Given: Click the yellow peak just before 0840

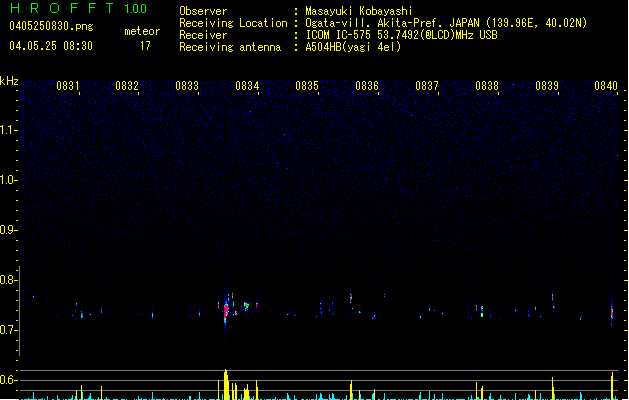Looking at the screenshot, I should 612,386.
